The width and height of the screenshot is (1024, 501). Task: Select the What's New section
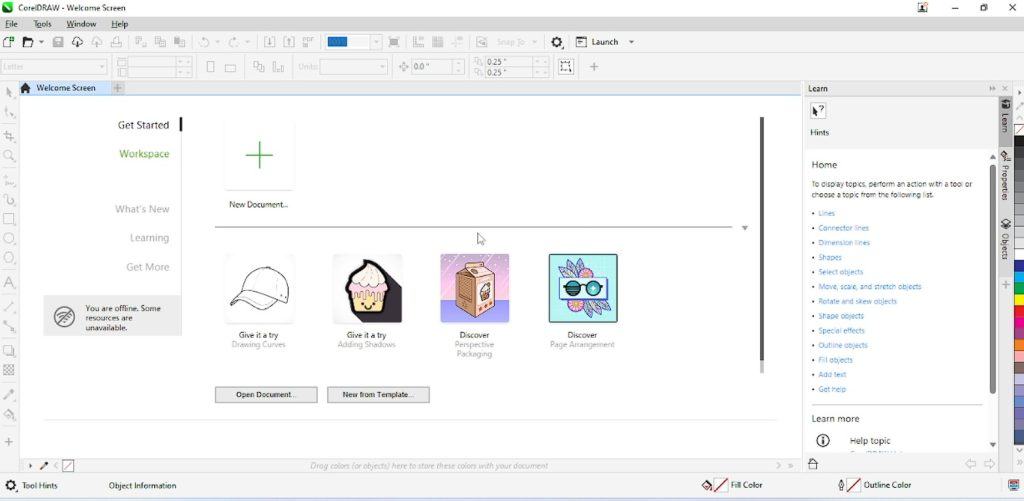point(142,209)
